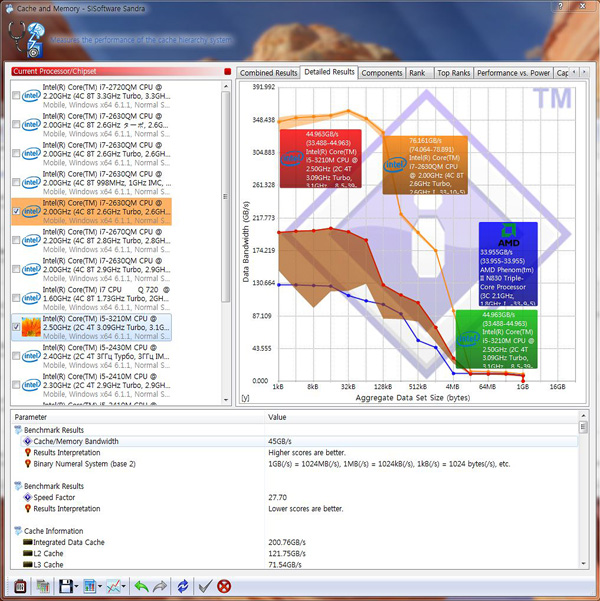The height and width of the screenshot is (601, 600).
Task: Check the i5-2410M 2.30GHz checkbox
Action: (x=16, y=385)
